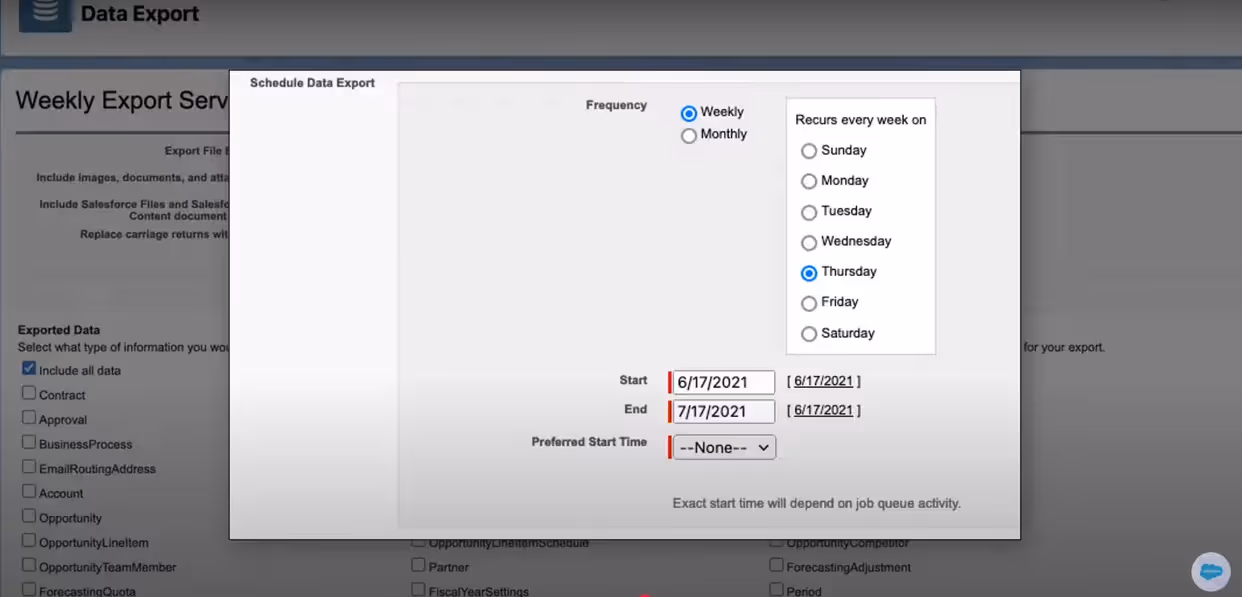Screen dimensions: 1242x597
Task: Open the Salesforce cloud chat icon
Action: [x=1211, y=571]
